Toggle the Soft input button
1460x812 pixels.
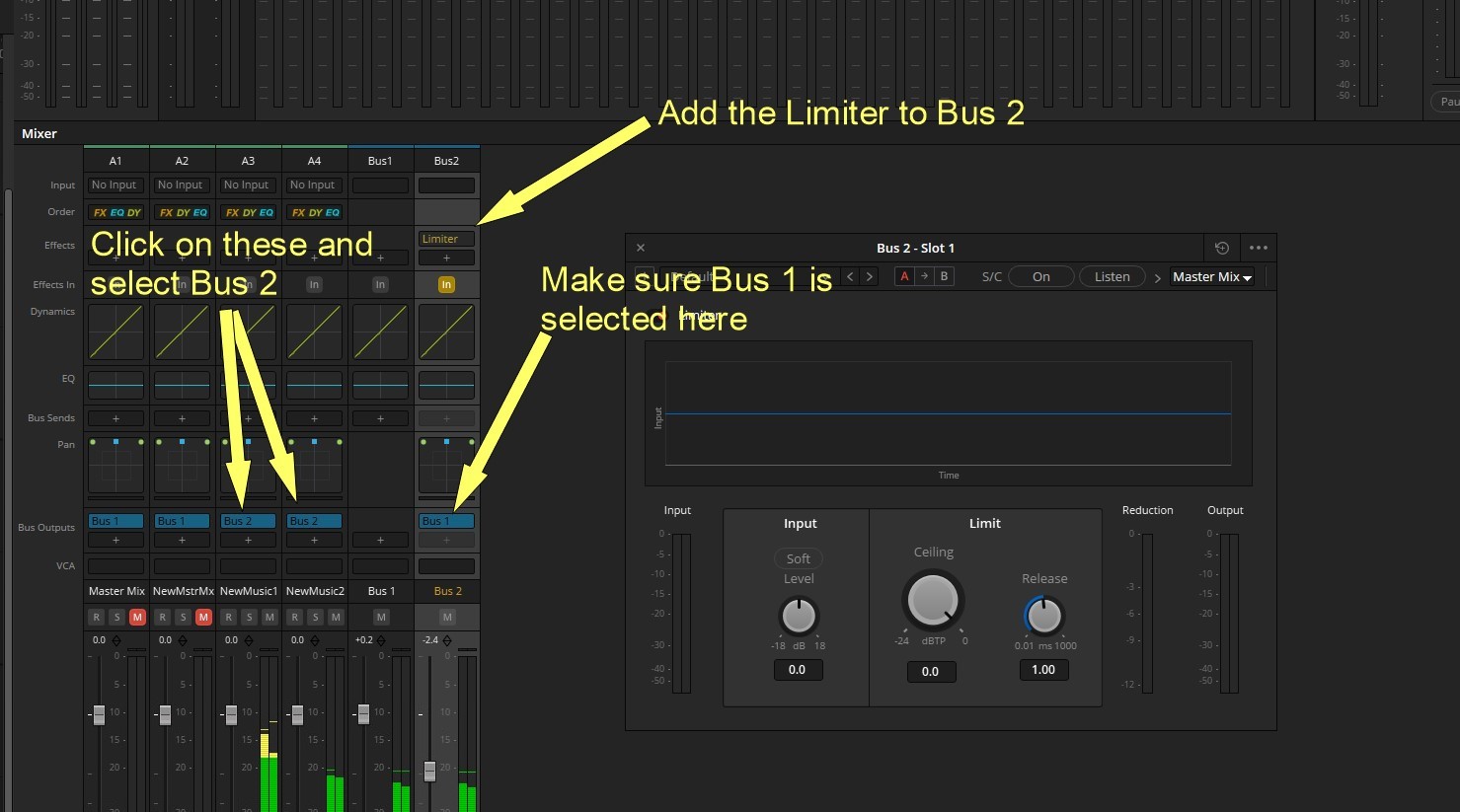tap(799, 558)
